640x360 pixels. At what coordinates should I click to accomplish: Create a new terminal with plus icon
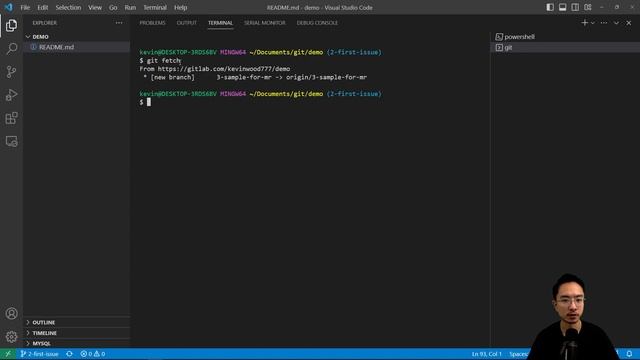584,23
